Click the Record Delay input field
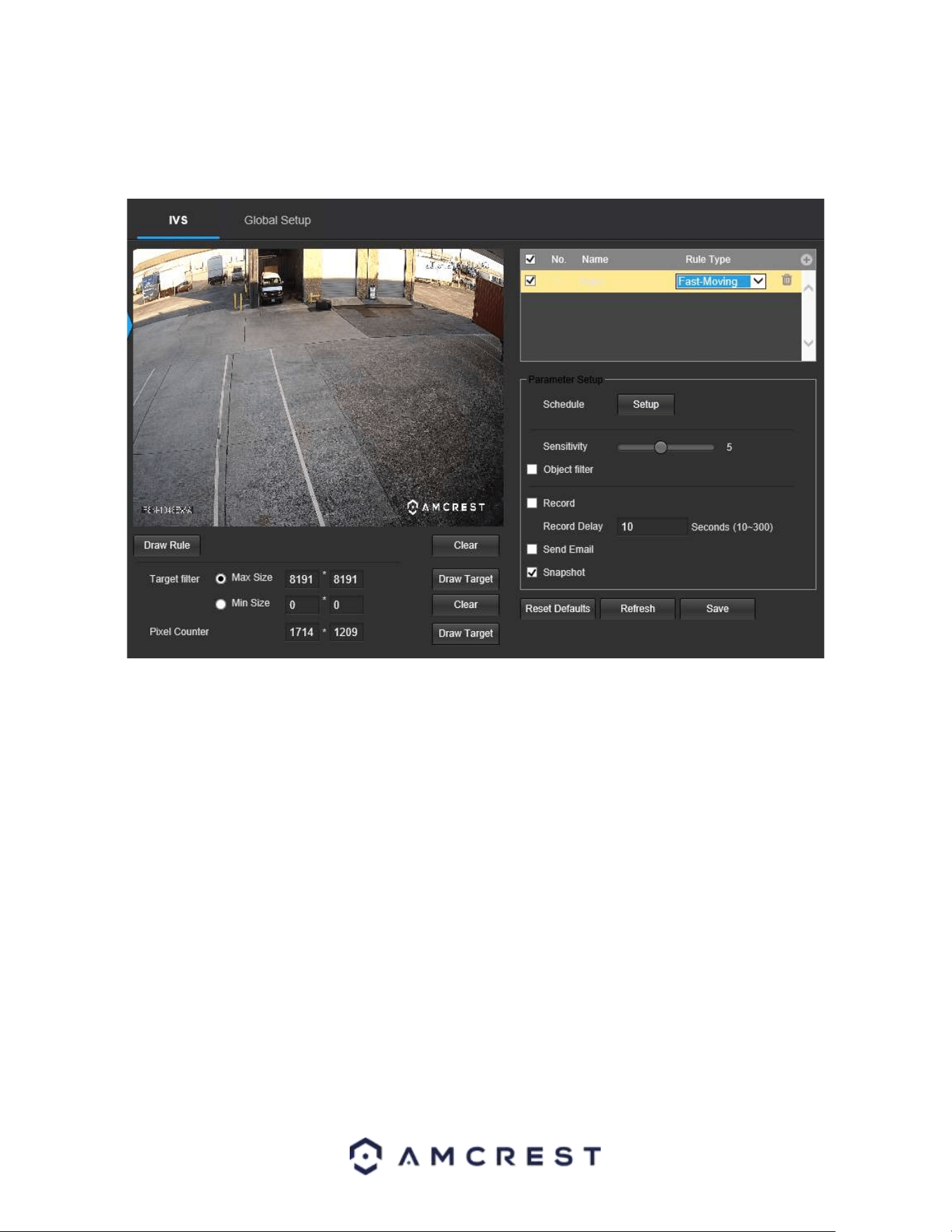Image resolution: width=952 pixels, height=1232 pixels. [651, 527]
